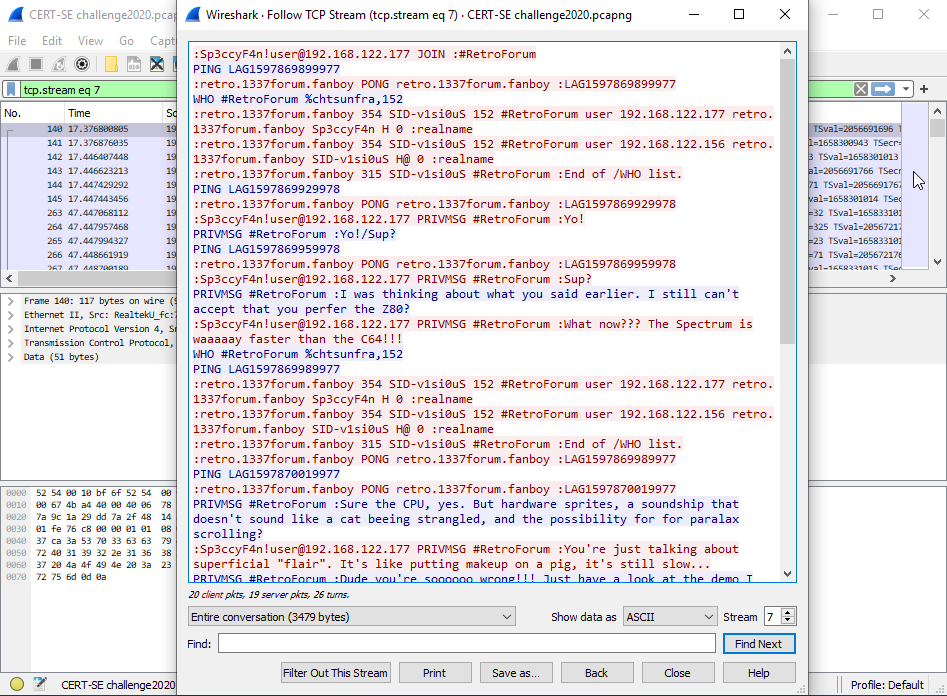Click the Back button
This screenshot has height=696, width=947.
tap(597, 673)
